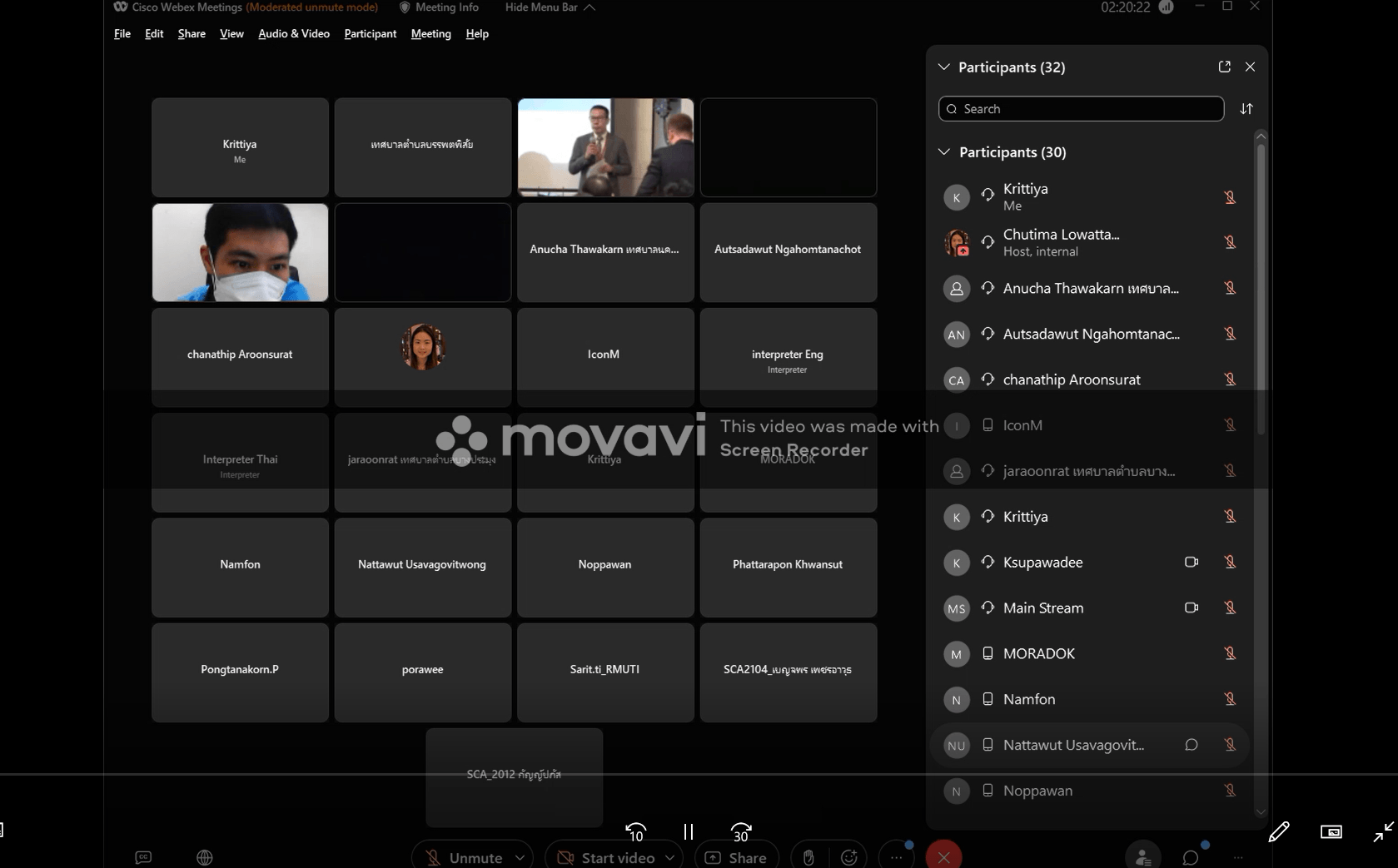Click the participant Search field
The image size is (1398, 868).
pyautogui.click(x=1081, y=109)
